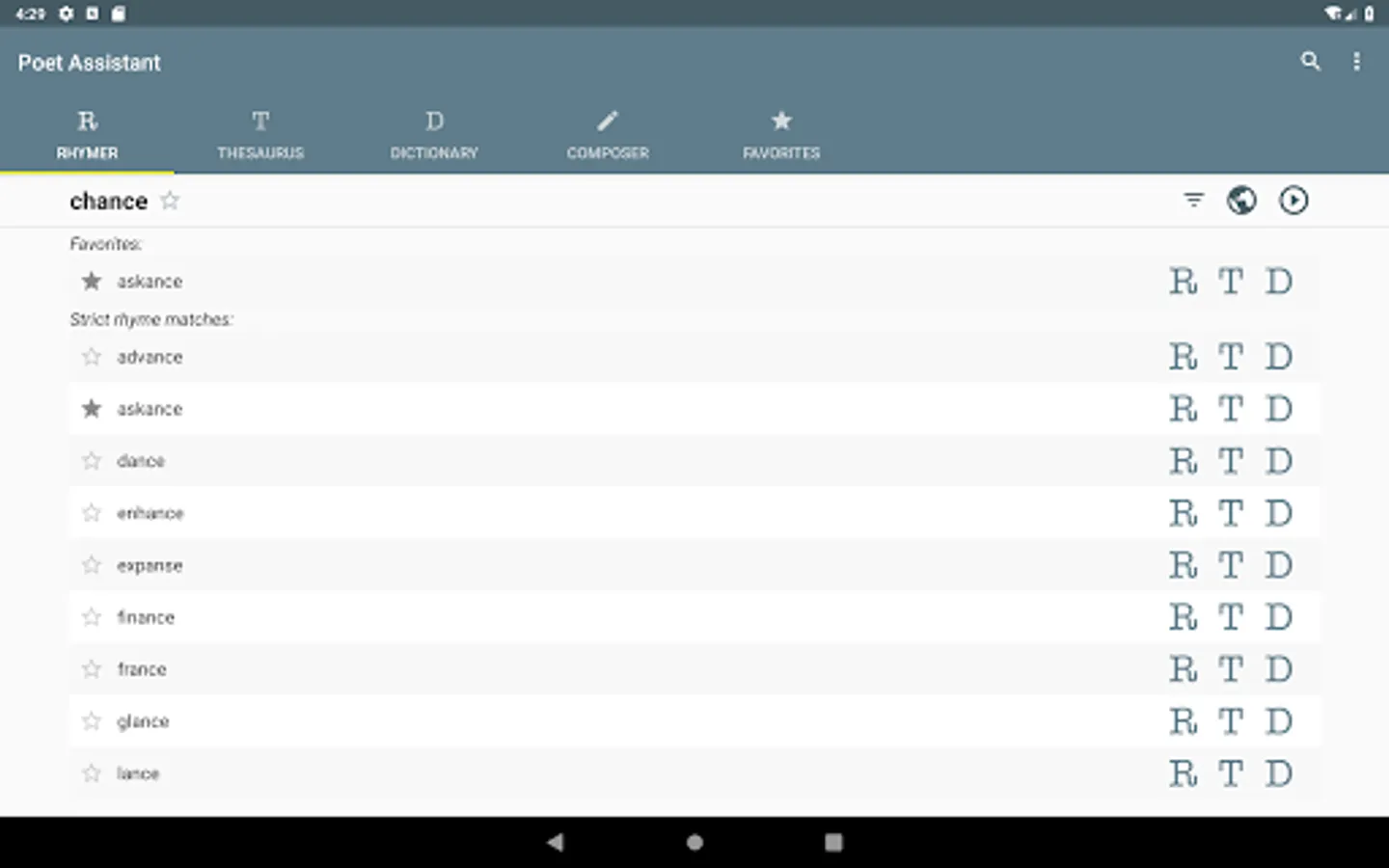Open thesaurus for finance (T icon)
The width and height of the screenshot is (1389, 868).
coord(1231,617)
